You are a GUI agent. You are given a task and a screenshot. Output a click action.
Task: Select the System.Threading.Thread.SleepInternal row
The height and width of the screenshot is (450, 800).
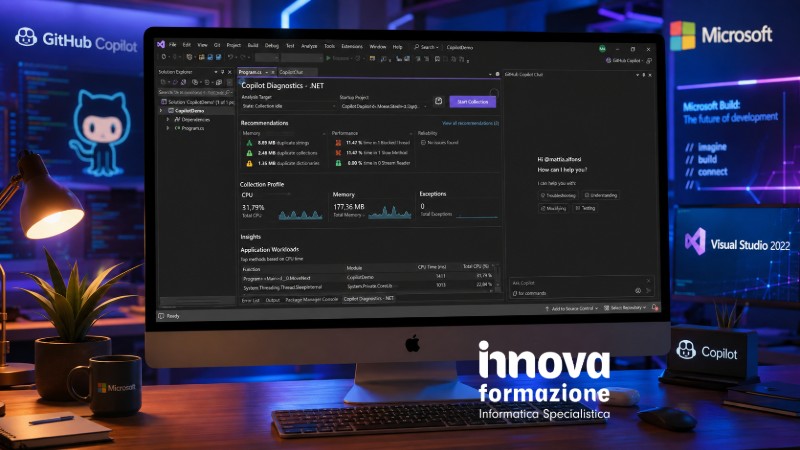(x=366, y=287)
